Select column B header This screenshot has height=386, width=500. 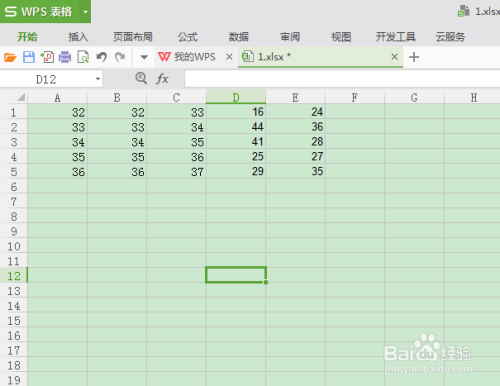click(x=117, y=97)
